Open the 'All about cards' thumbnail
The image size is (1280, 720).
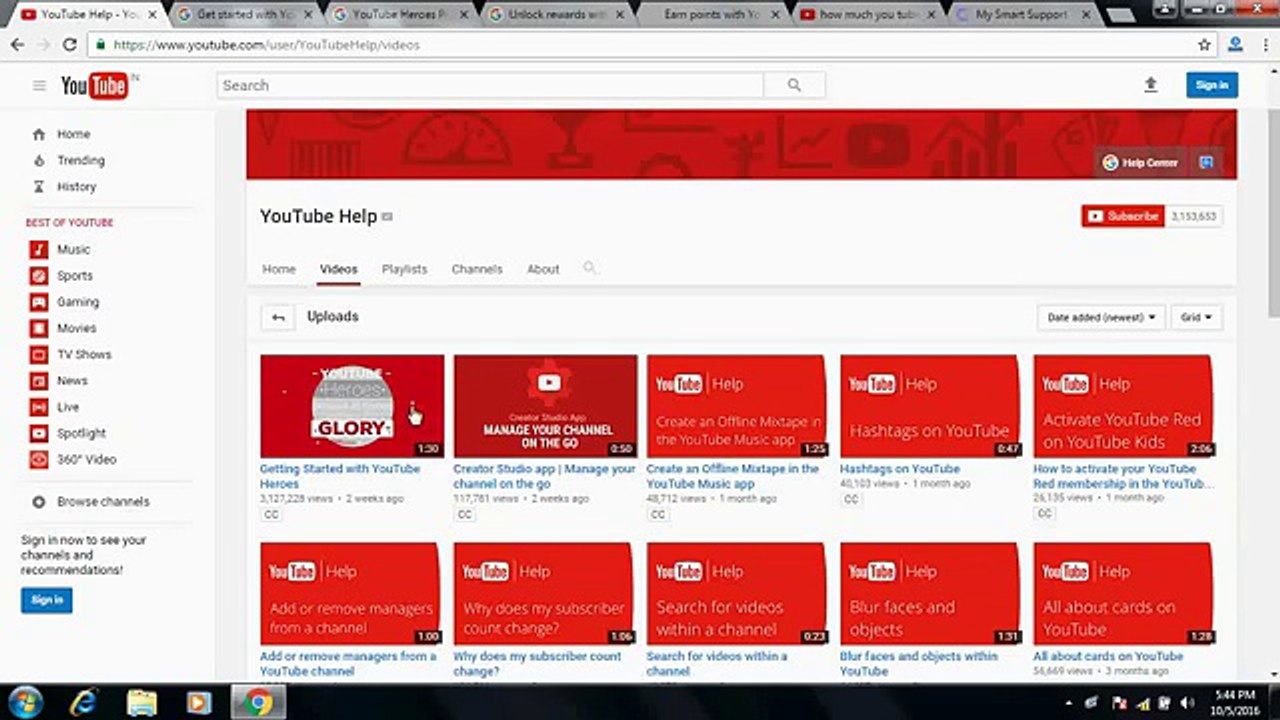1125,594
